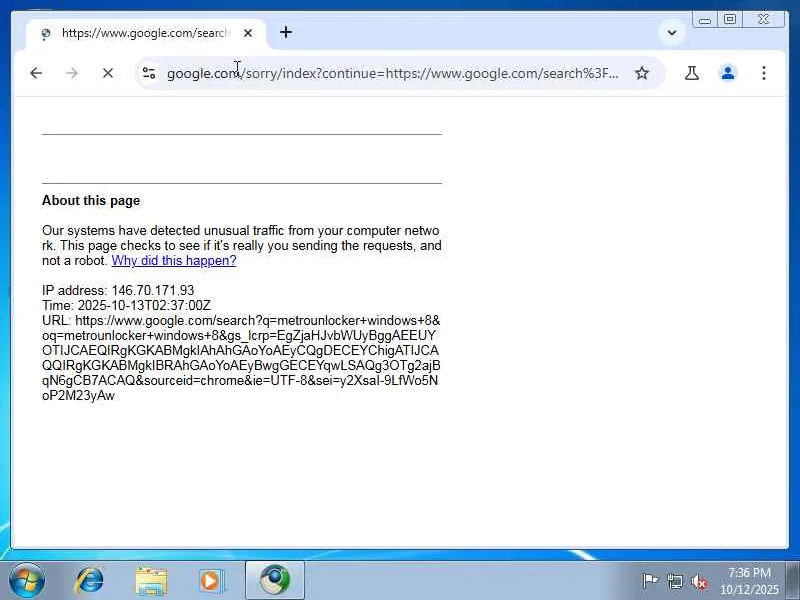
Task: Click the IP address 146.70.171.93 text
Action: (118, 290)
